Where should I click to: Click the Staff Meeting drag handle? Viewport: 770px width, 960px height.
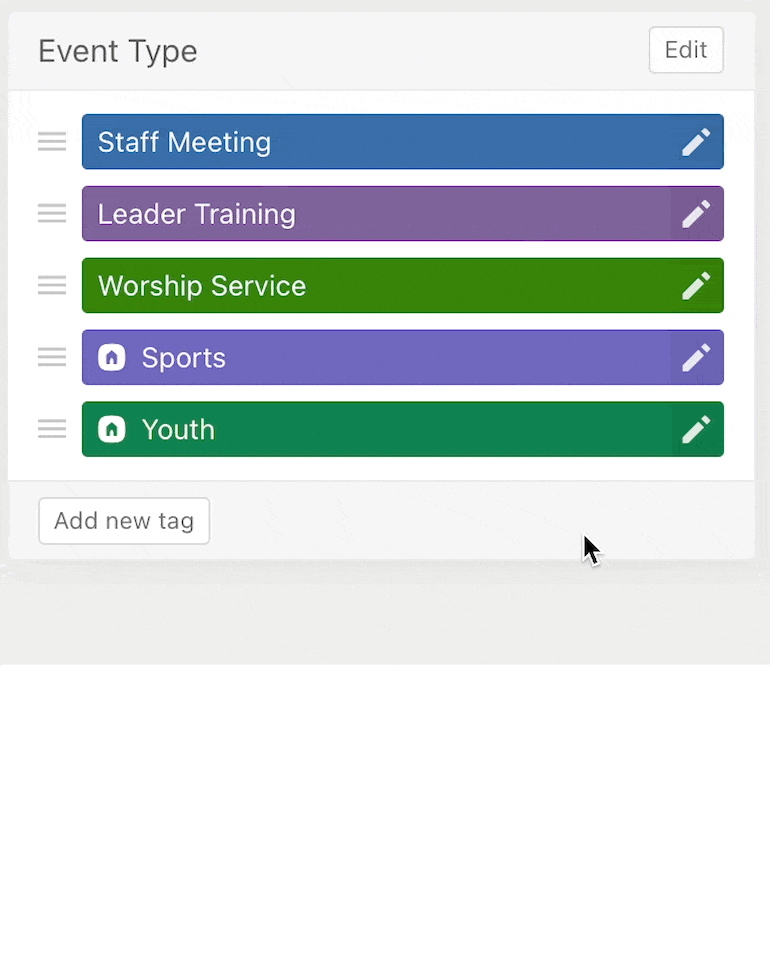pos(52,142)
